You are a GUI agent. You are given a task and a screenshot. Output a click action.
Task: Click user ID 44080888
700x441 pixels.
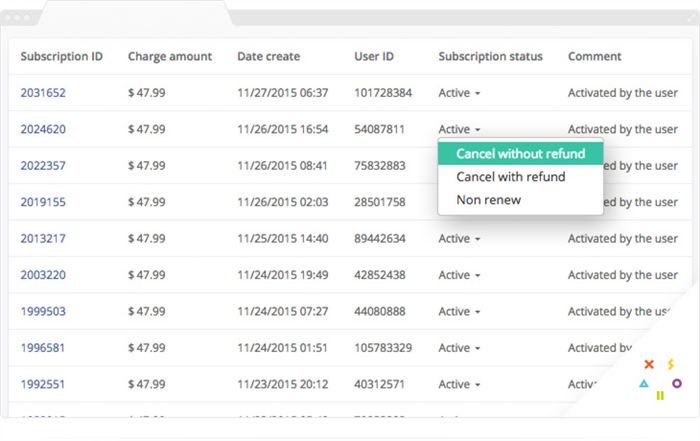[x=380, y=312]
